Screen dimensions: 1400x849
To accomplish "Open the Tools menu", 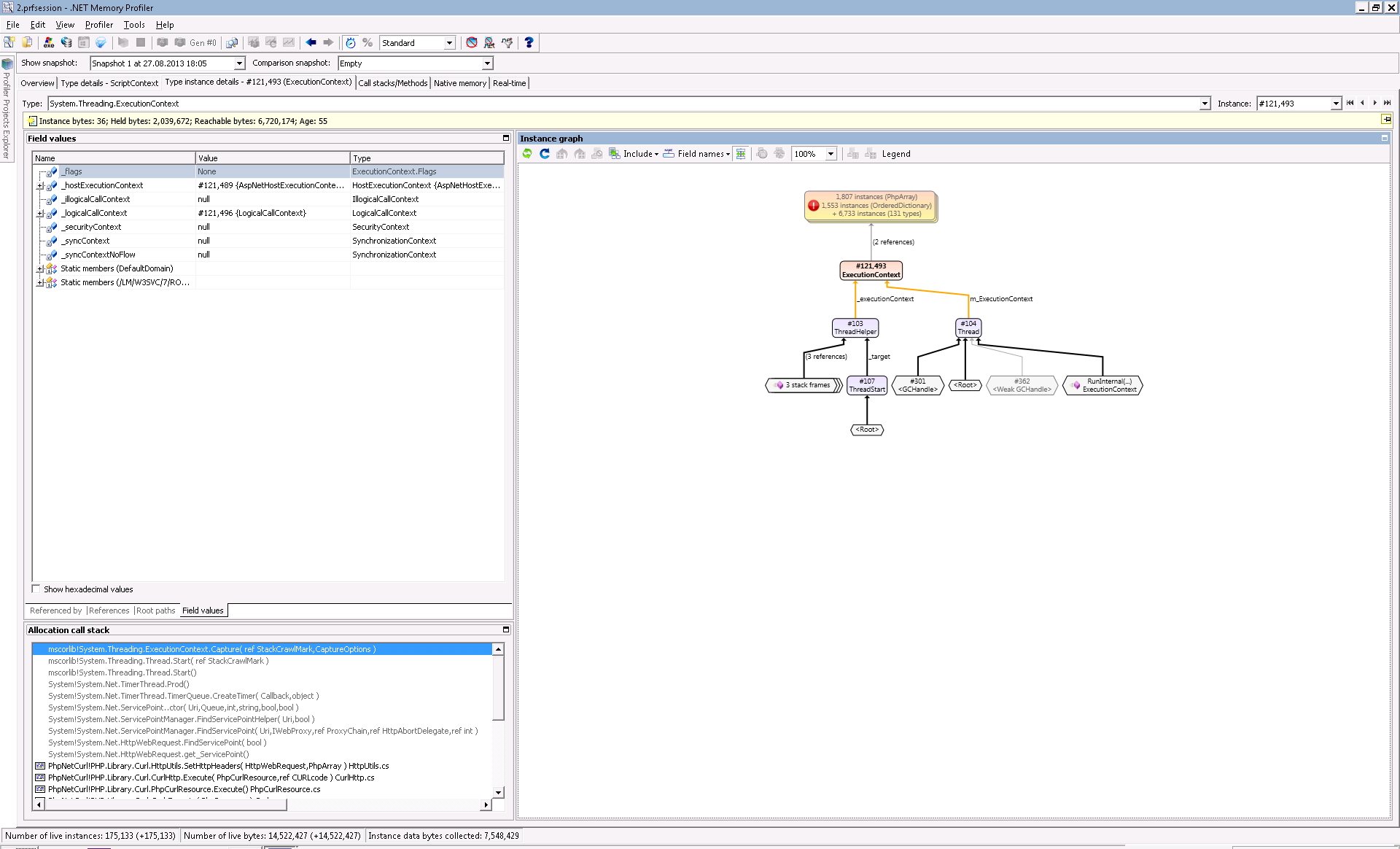I will tap(134, 25).
